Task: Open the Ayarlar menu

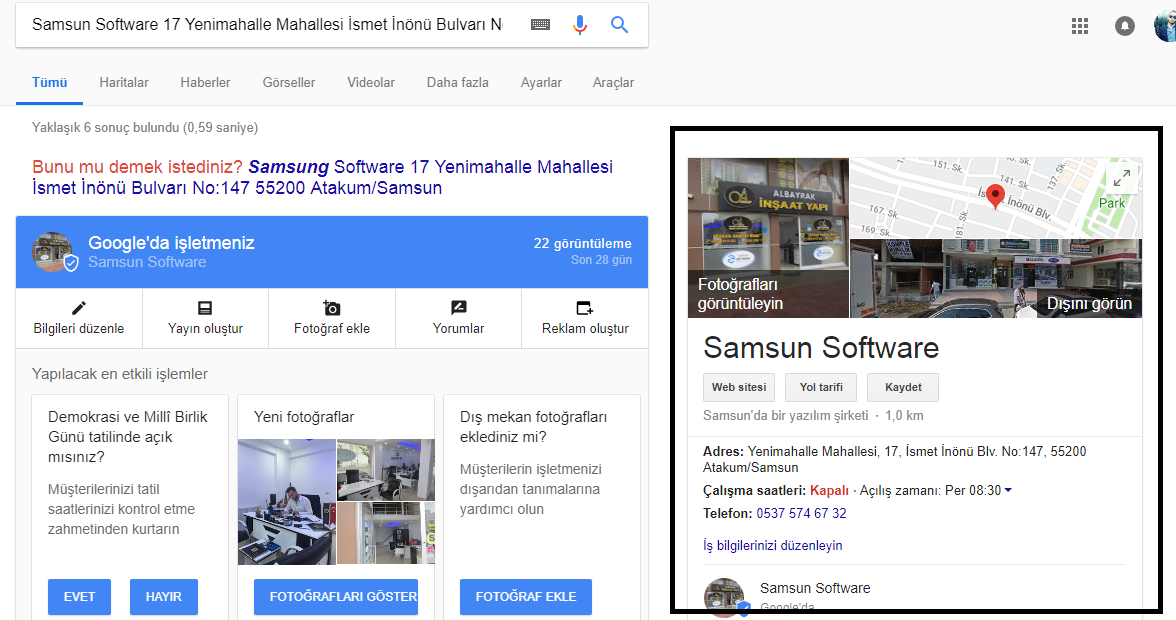Action: tap(541, 82)
